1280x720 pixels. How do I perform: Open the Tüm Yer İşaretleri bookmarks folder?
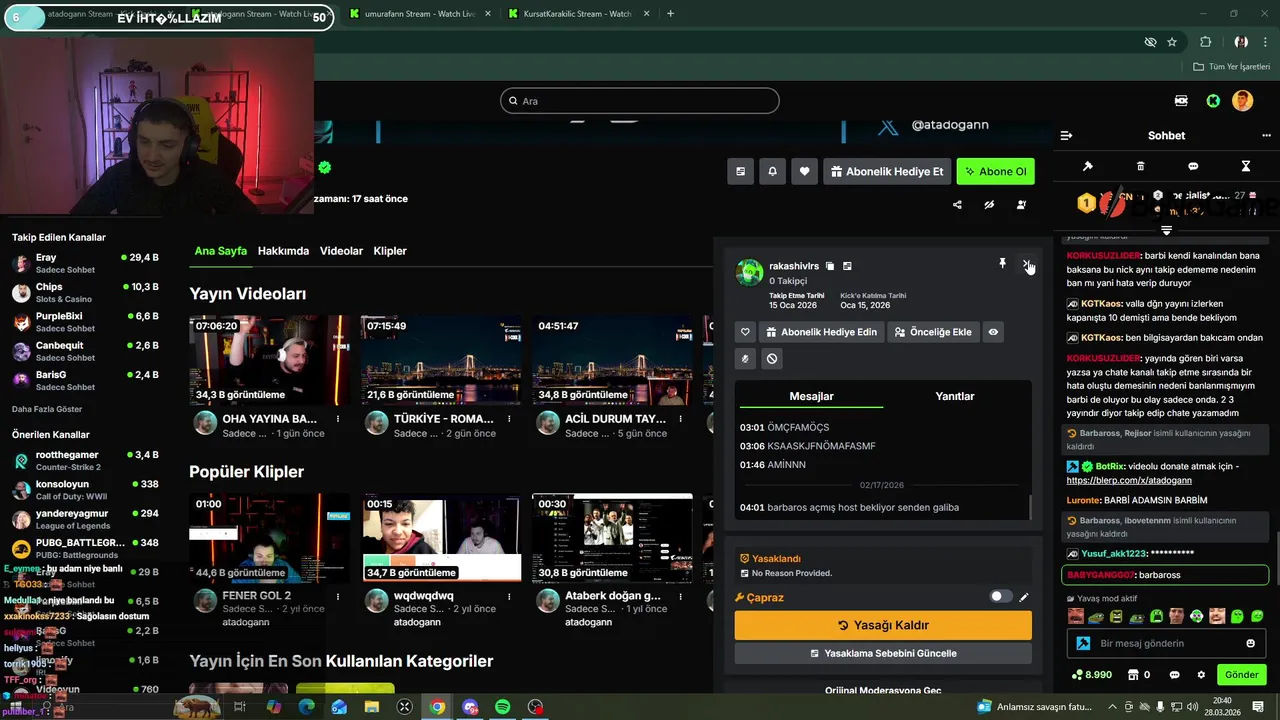(1231, 67)
